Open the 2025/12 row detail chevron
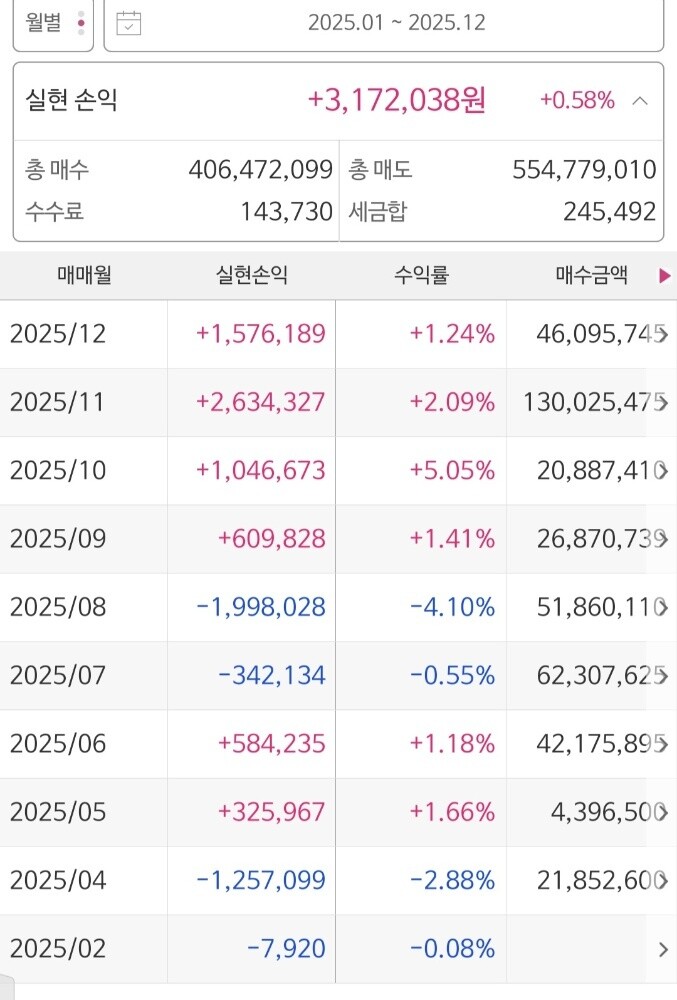 (x=664, y=334)
